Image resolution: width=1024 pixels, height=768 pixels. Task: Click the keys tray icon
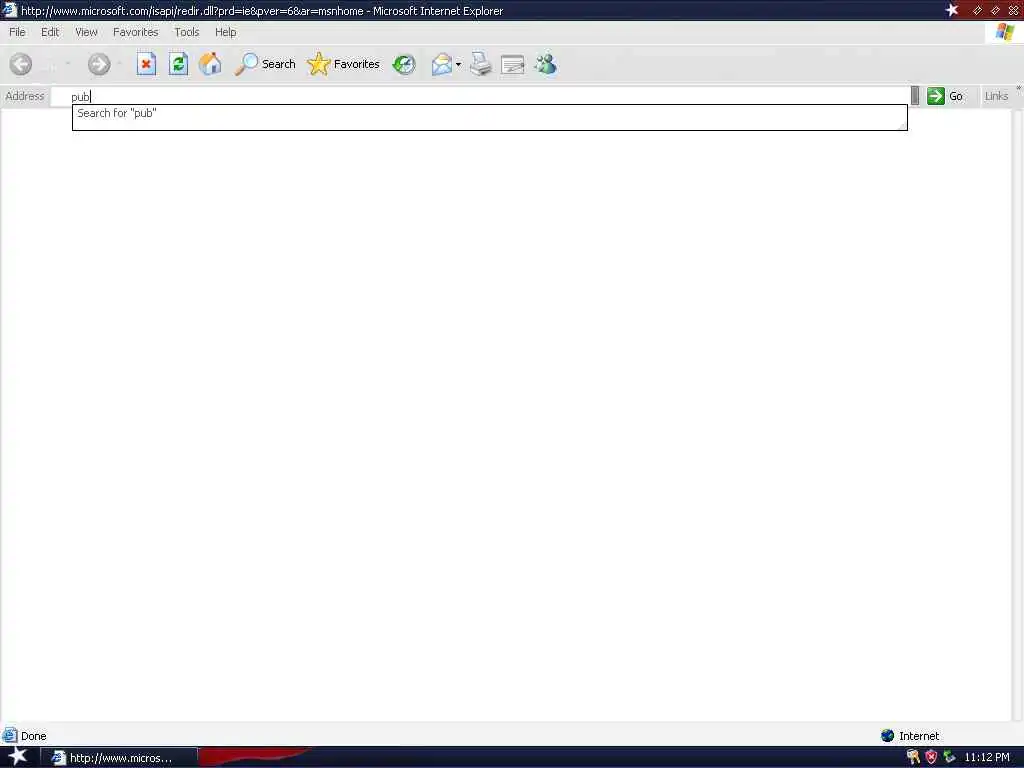[x=913, y=757]
